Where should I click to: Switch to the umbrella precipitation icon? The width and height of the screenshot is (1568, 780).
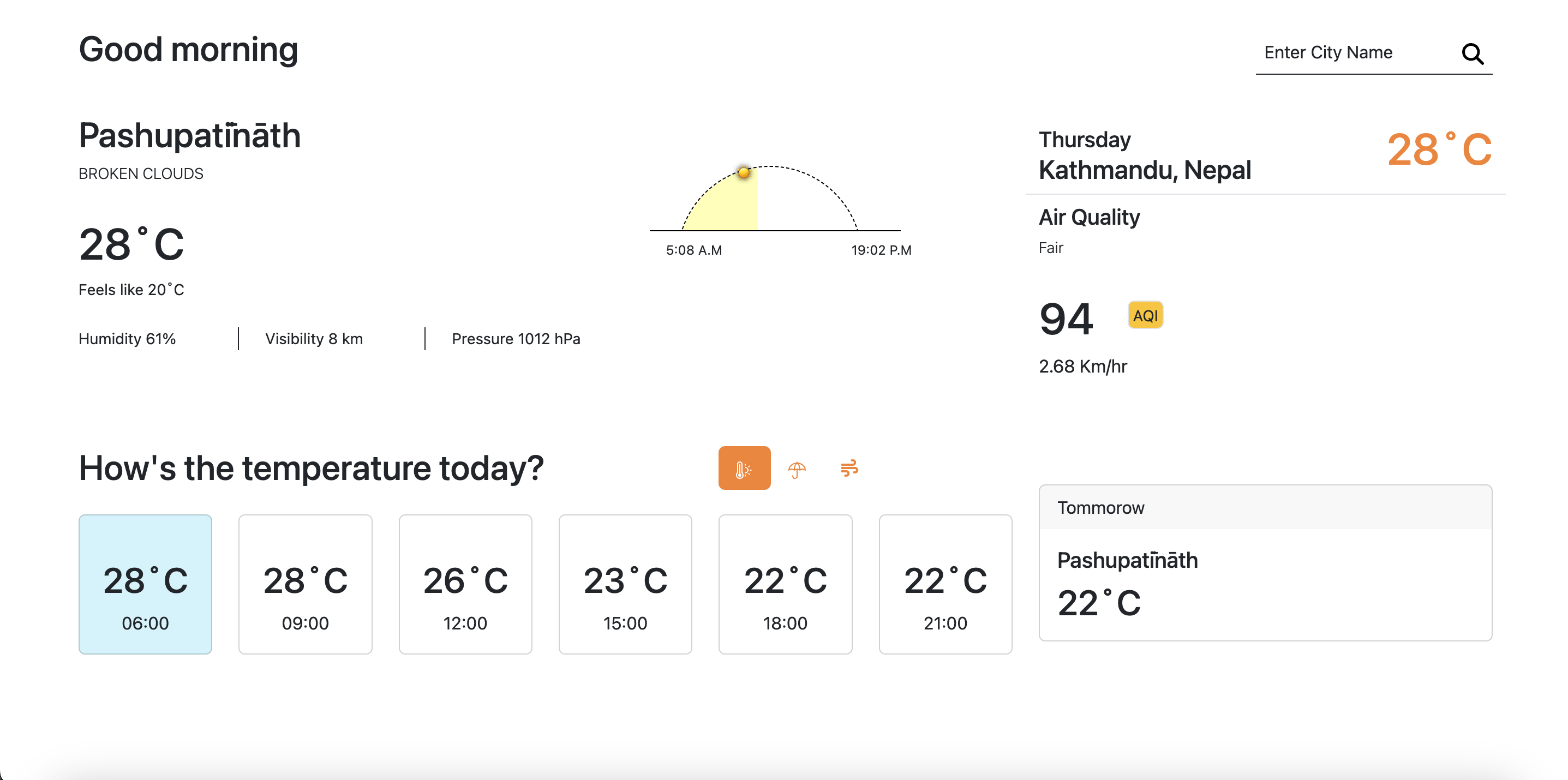[x=797, y=469]
